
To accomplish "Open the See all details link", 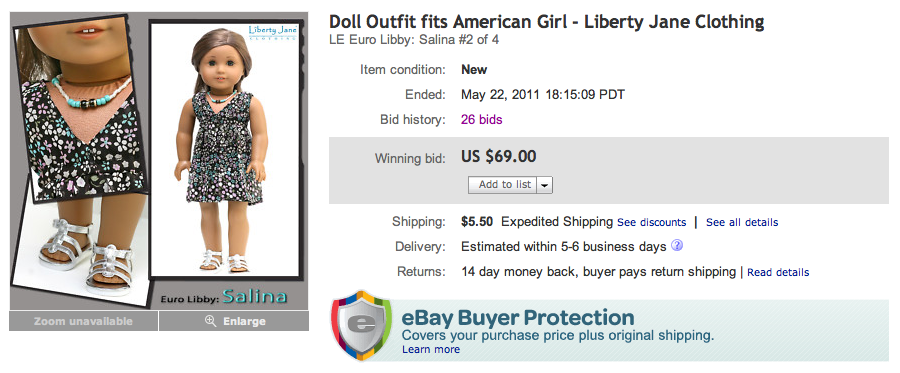I will tap(742, 223).
